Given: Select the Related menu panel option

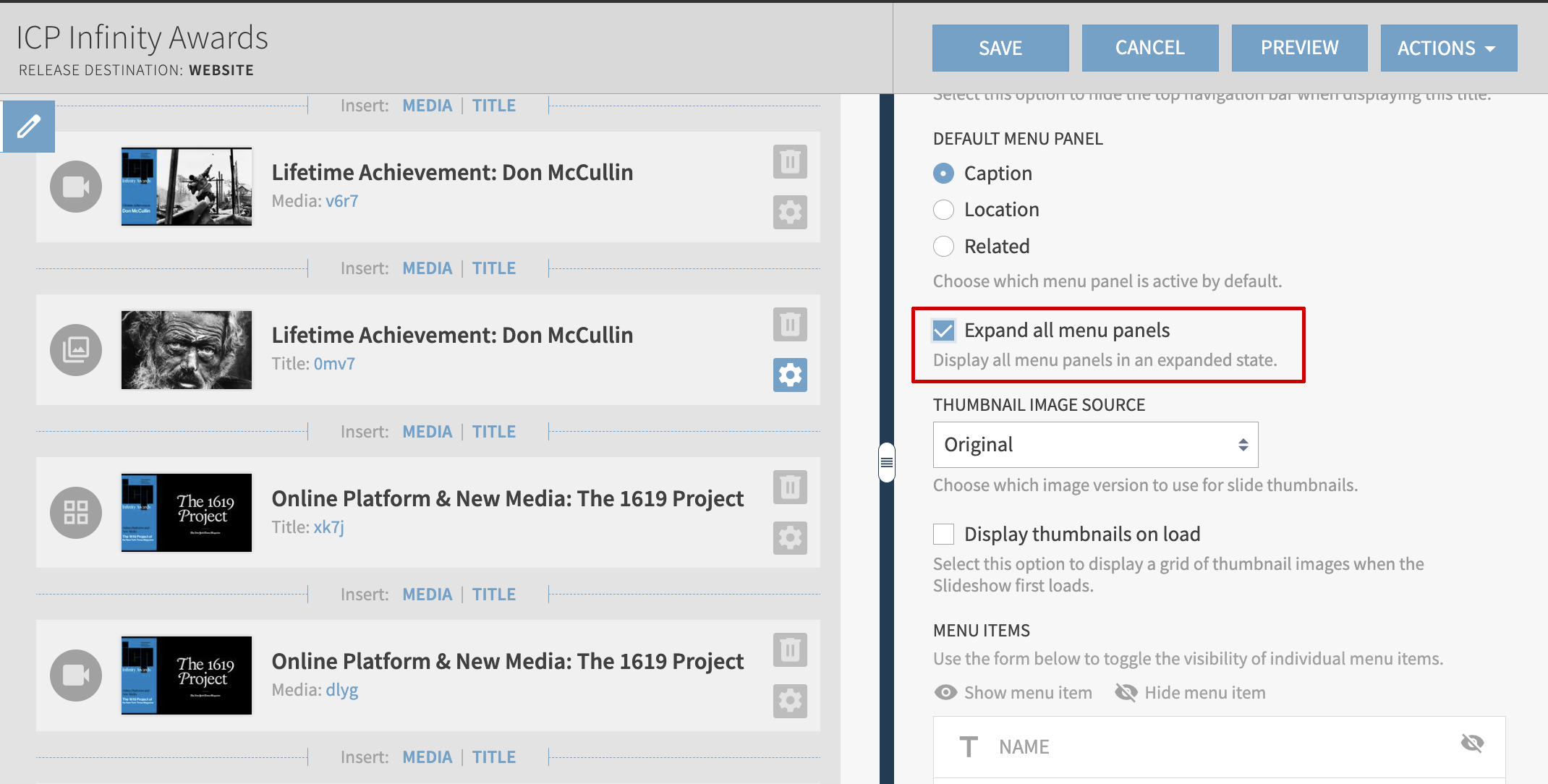Looking at the screenshot, I should pos(944,247).
